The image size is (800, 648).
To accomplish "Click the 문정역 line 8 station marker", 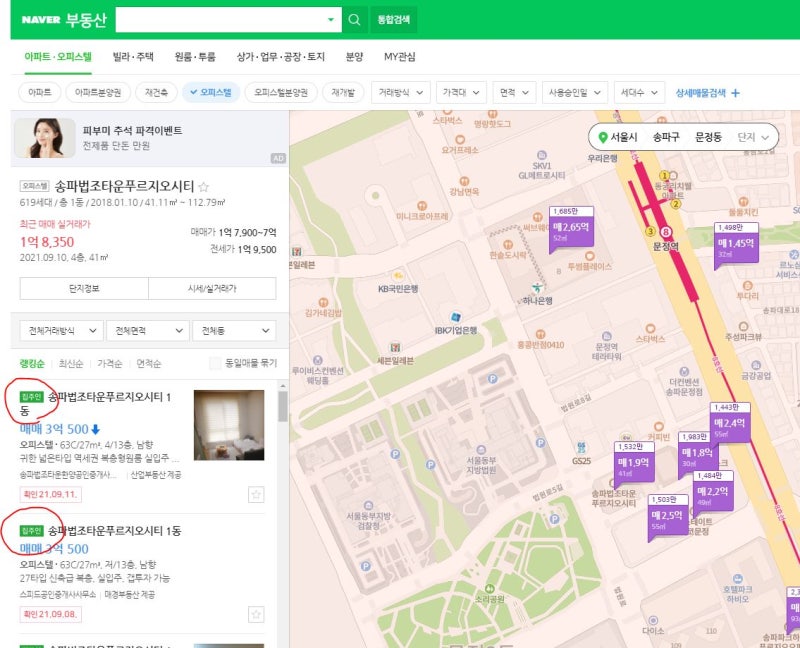I will (x=665, y=232).
